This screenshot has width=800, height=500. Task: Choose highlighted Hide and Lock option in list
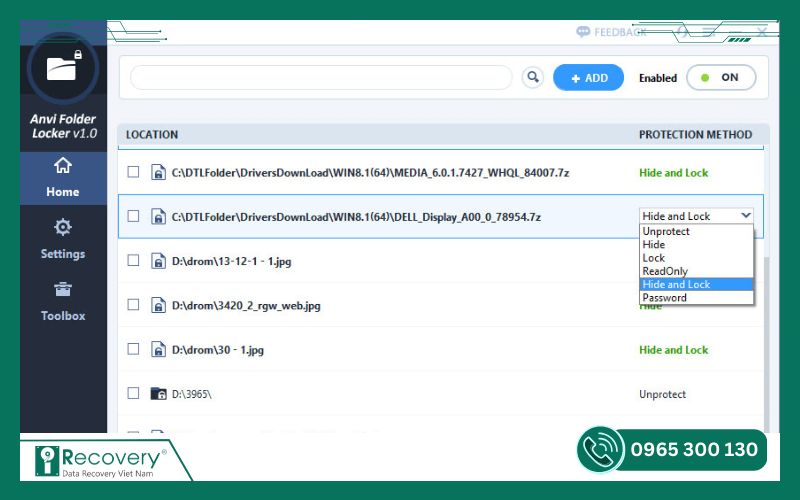(696, 284)
